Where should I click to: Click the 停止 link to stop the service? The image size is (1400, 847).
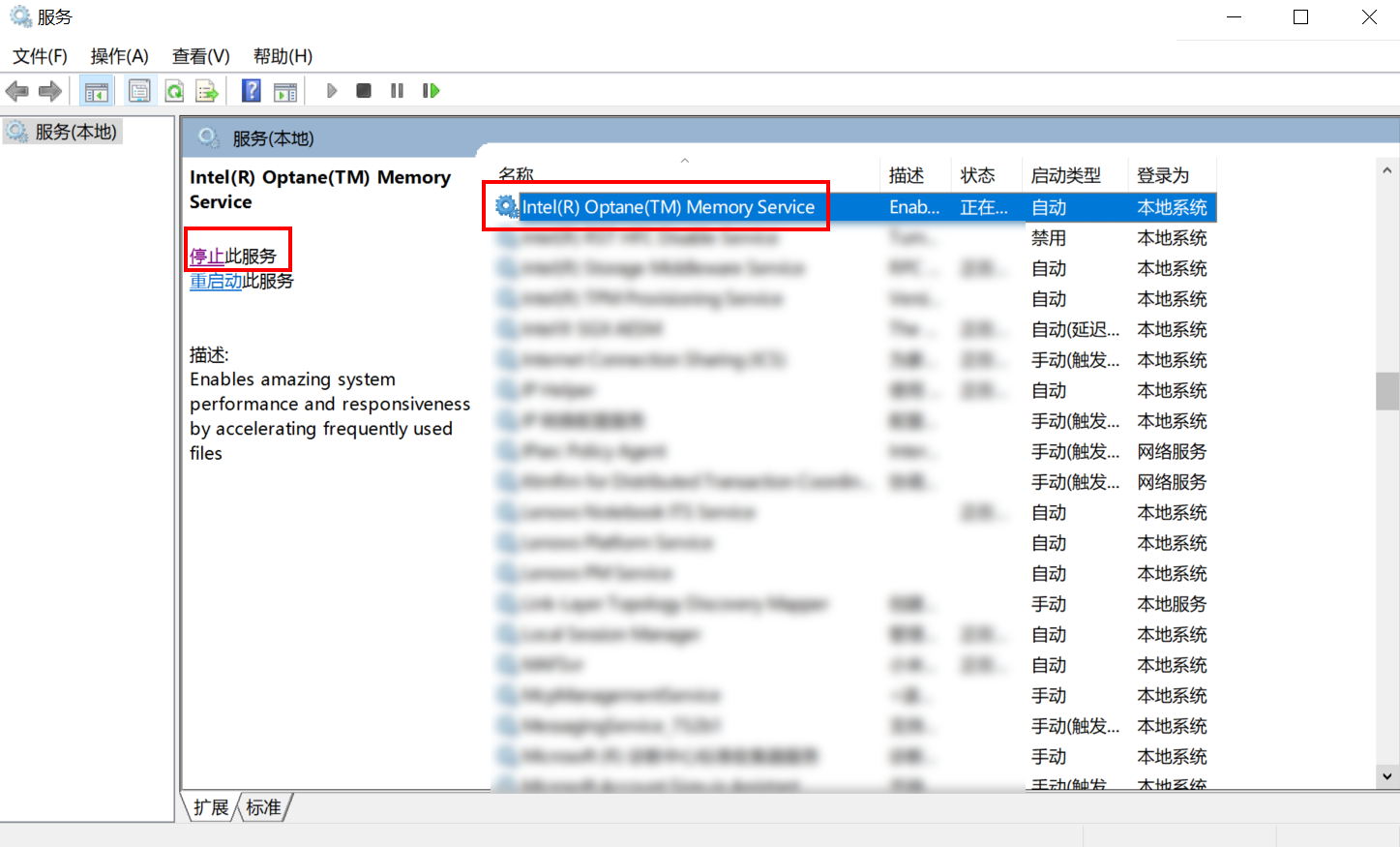tap(207, 257)
